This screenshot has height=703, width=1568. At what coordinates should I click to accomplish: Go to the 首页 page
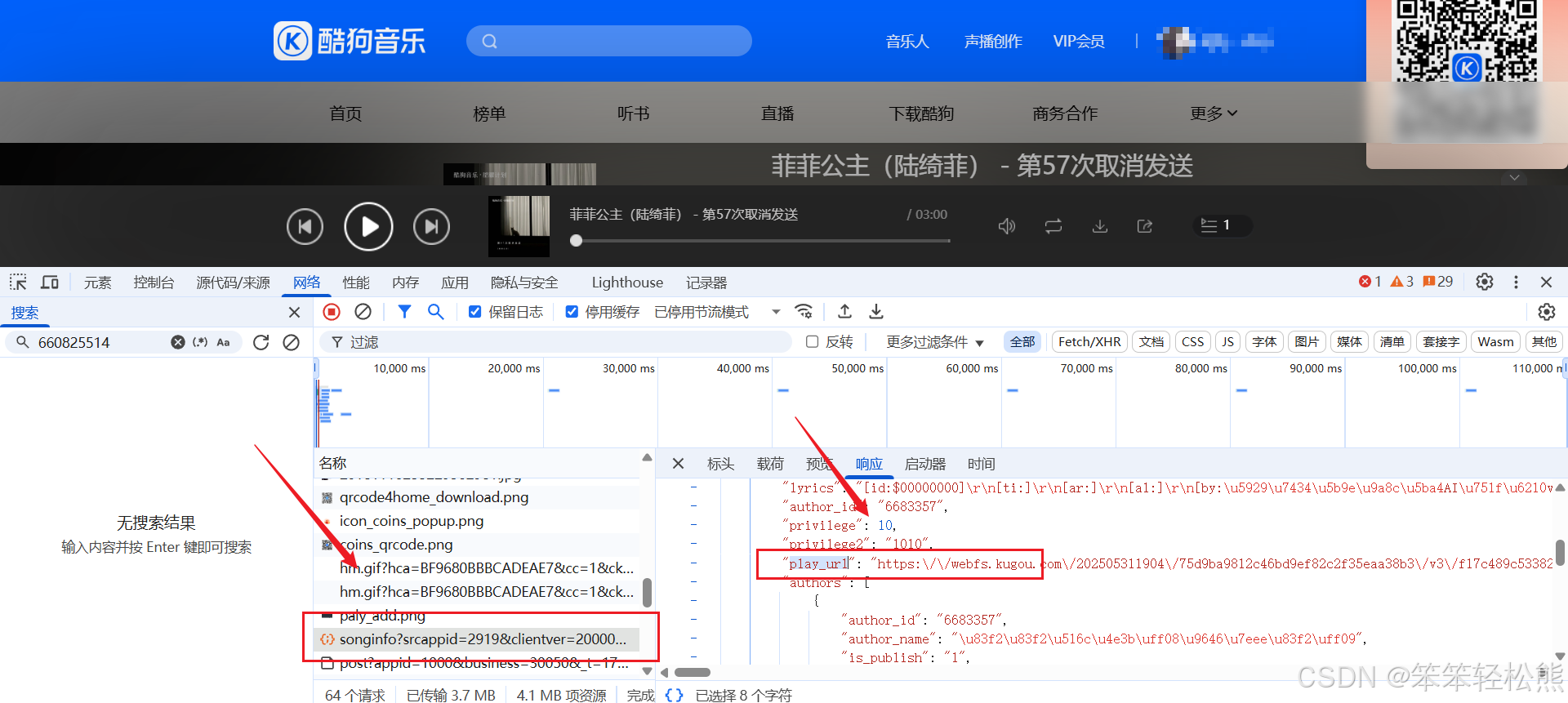[345, 113]
